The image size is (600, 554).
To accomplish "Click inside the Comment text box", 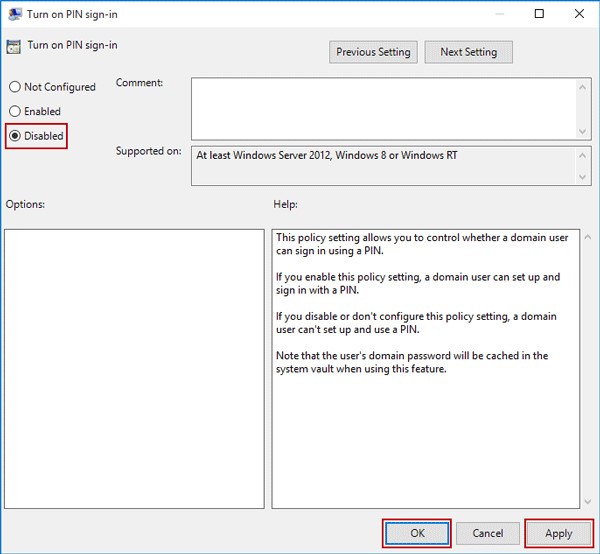I will pos(380,108).
